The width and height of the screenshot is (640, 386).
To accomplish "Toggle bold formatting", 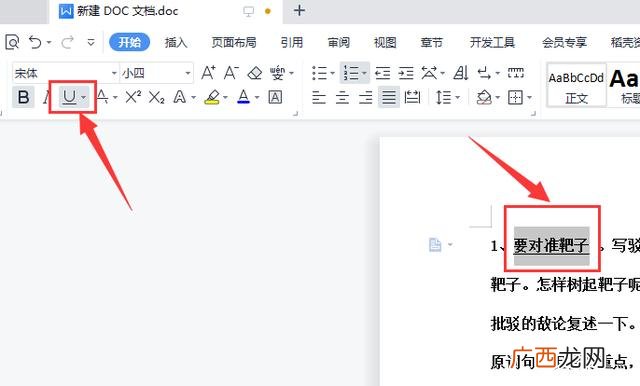I will click(23, 97).
